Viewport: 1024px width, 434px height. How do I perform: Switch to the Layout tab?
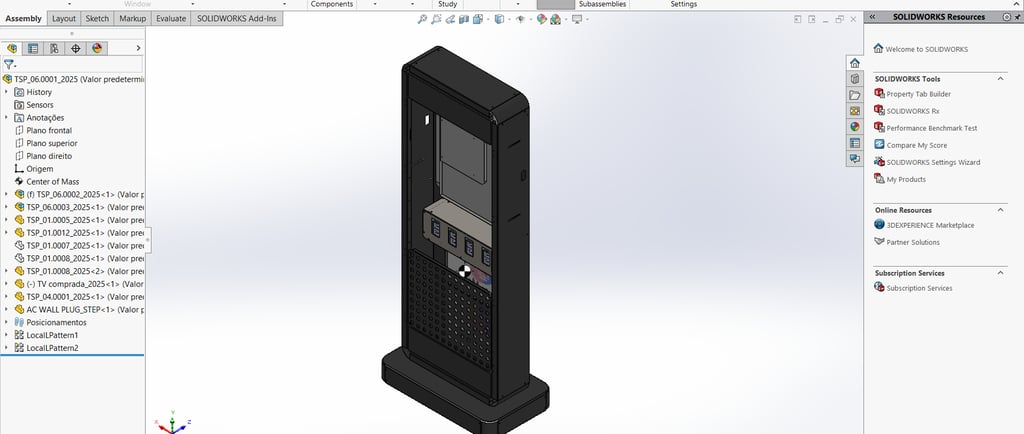pos(64,18)
